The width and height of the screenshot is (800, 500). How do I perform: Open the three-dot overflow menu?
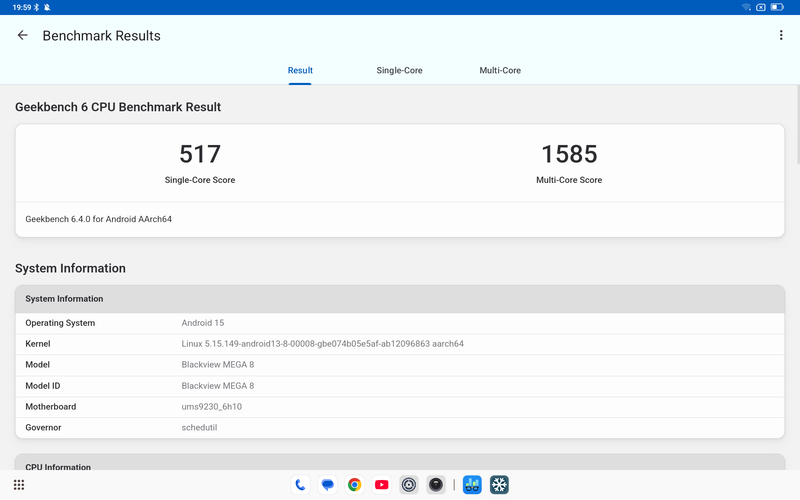click(x=781, y=35)
